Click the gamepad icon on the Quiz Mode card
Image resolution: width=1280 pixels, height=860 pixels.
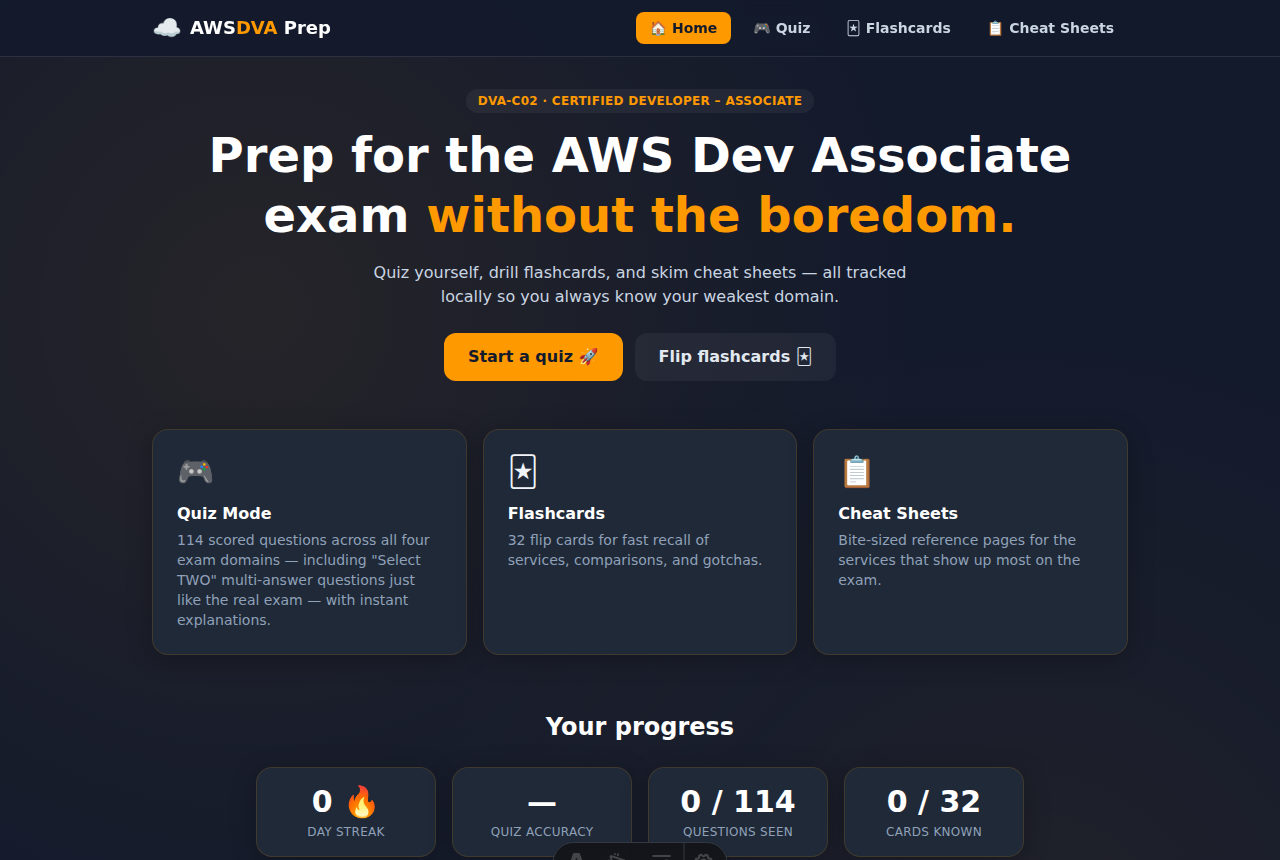pos(195,472)
